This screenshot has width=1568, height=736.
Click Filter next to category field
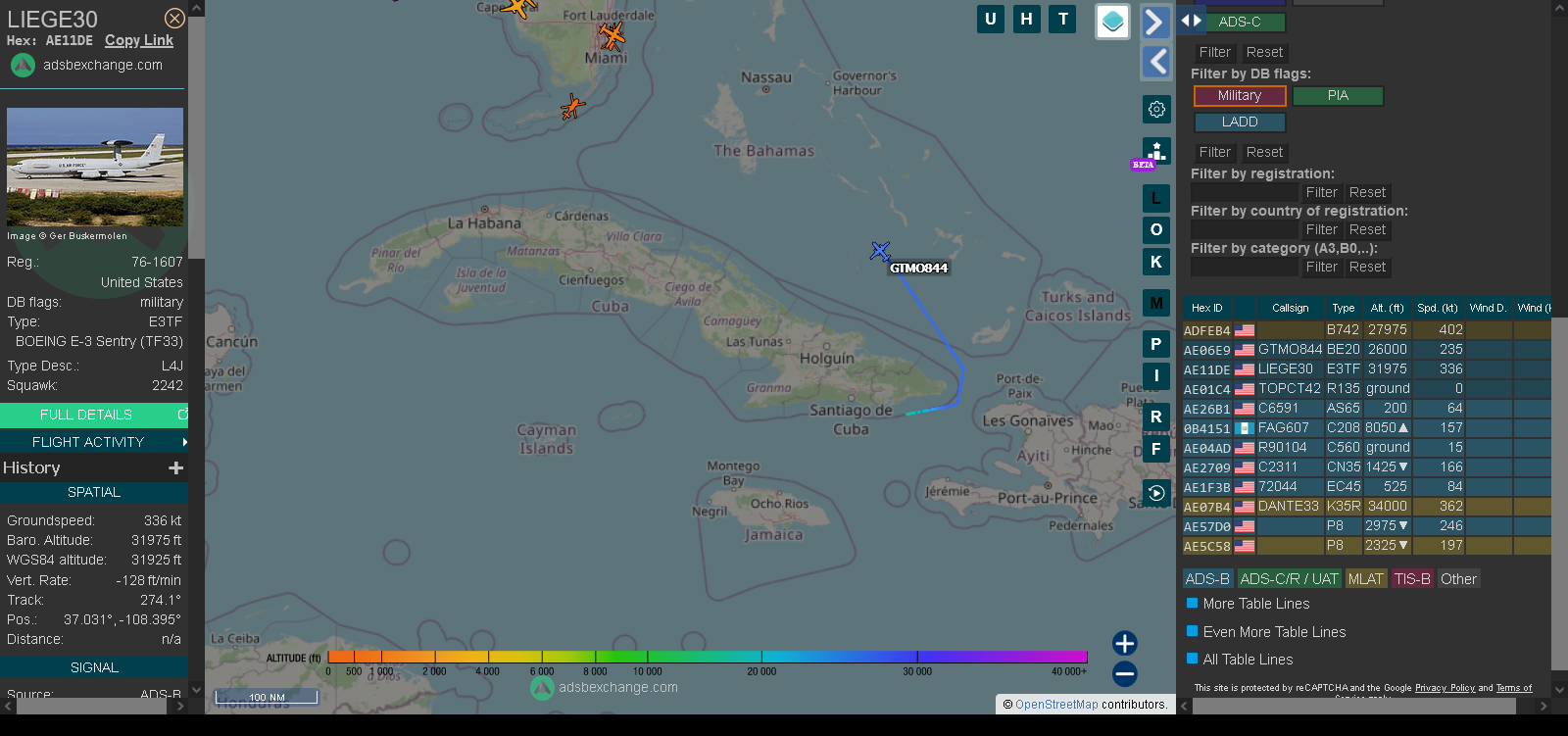[1321, 267]
